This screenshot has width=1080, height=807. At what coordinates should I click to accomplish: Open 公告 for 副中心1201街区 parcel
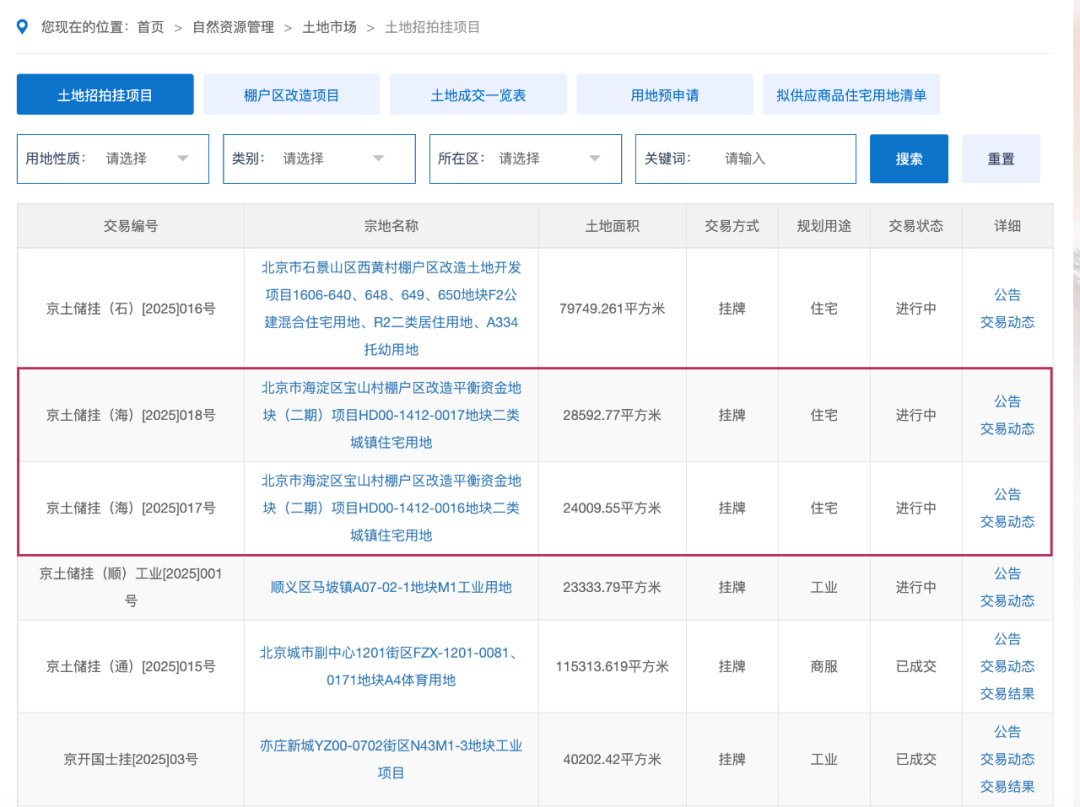[1007, 639]
